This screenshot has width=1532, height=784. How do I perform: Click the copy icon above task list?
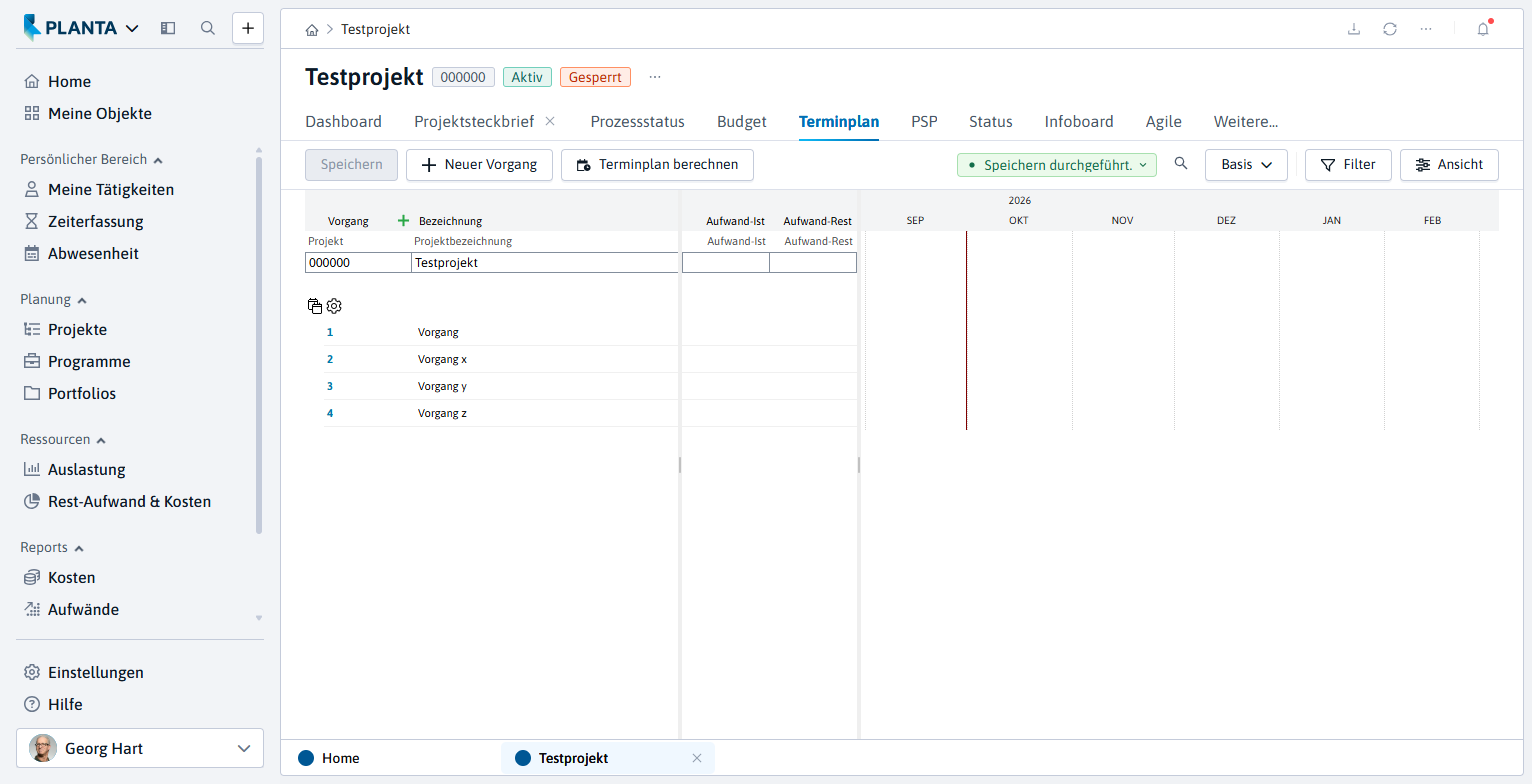315,306
